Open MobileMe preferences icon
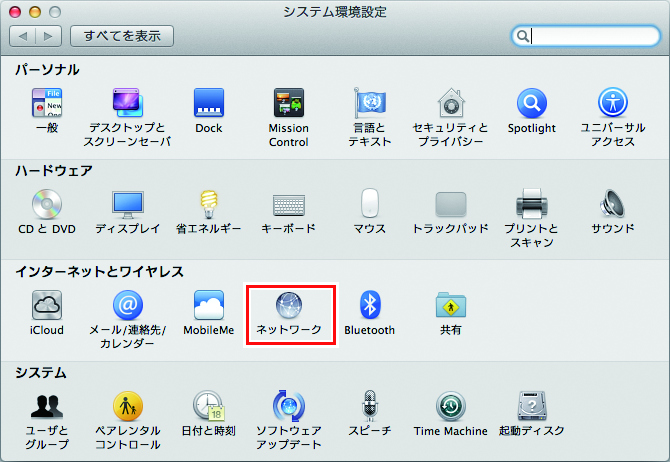 (209, 305)
